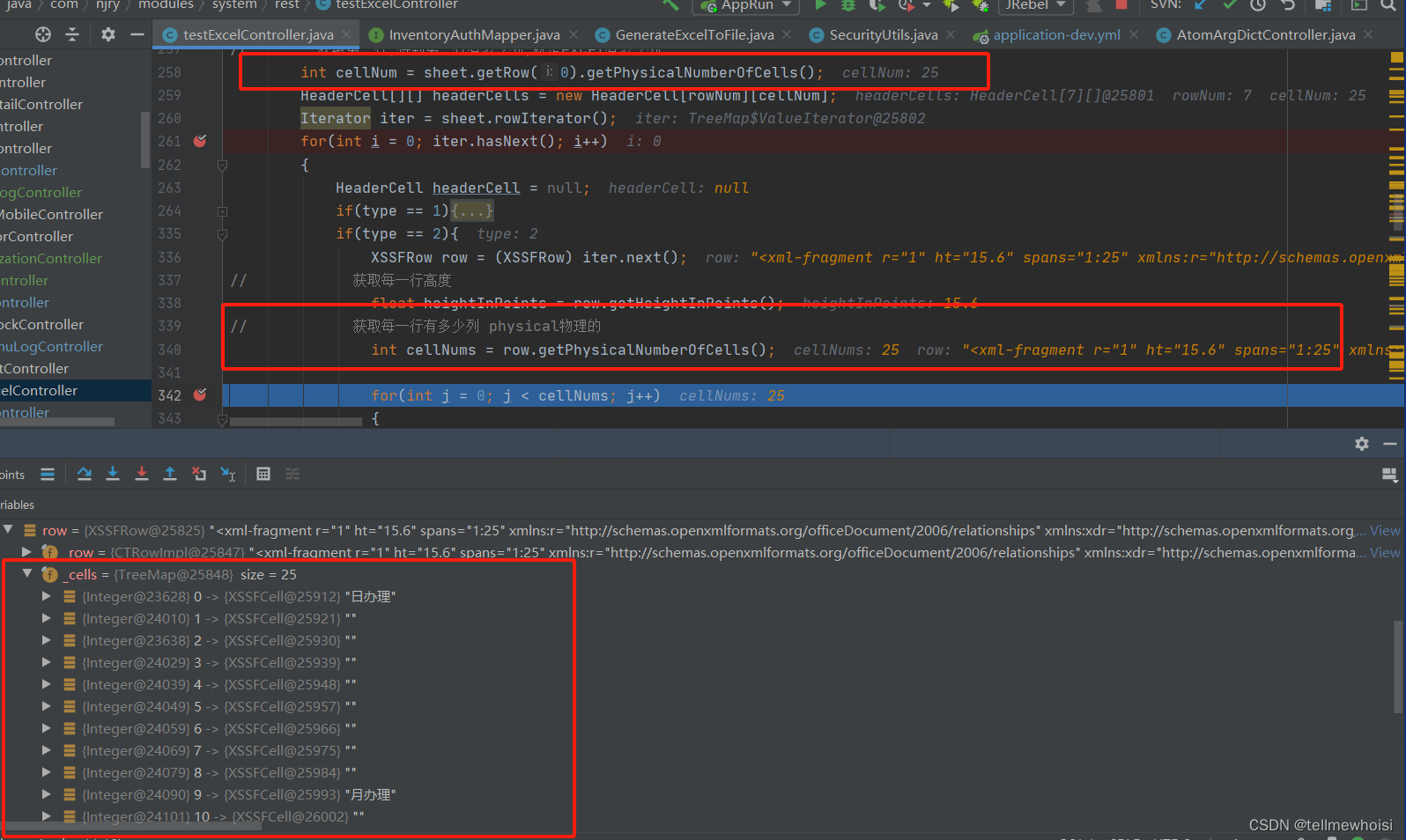Click the Debug with JRebel icon

pyautogui.click(x=980, y=5)
